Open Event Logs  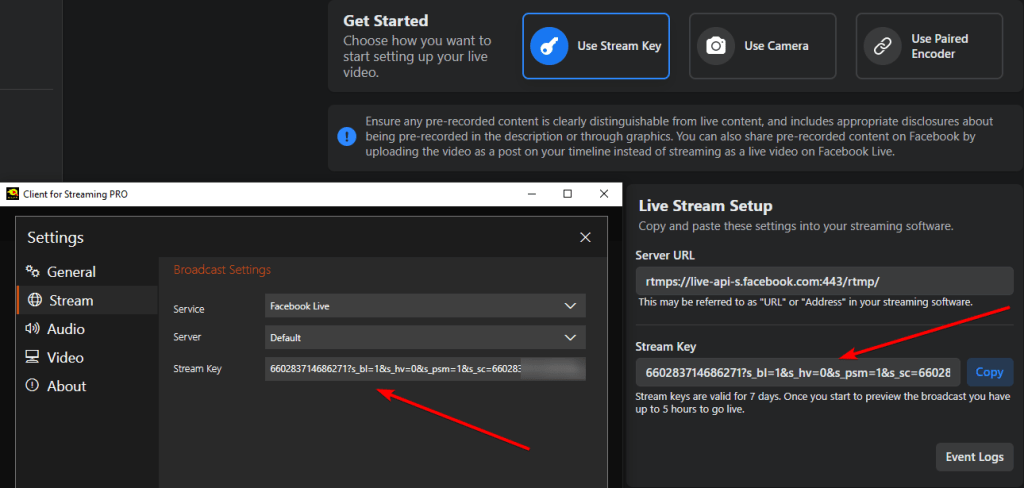click(974, 457)
